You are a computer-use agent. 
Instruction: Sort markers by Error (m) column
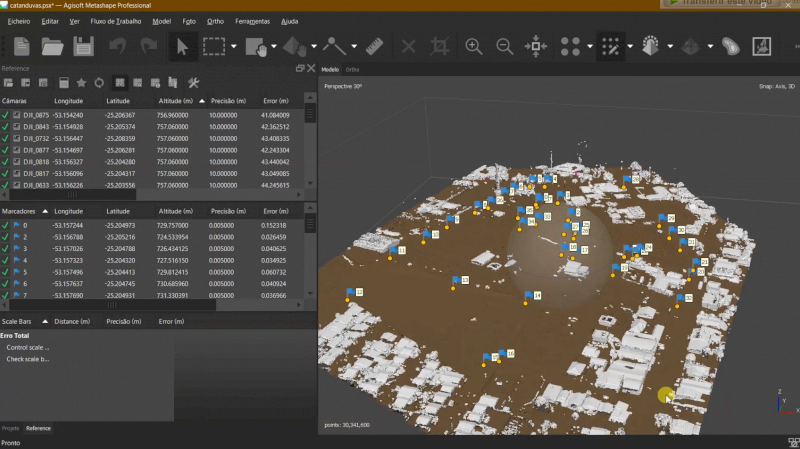(276, 211)
